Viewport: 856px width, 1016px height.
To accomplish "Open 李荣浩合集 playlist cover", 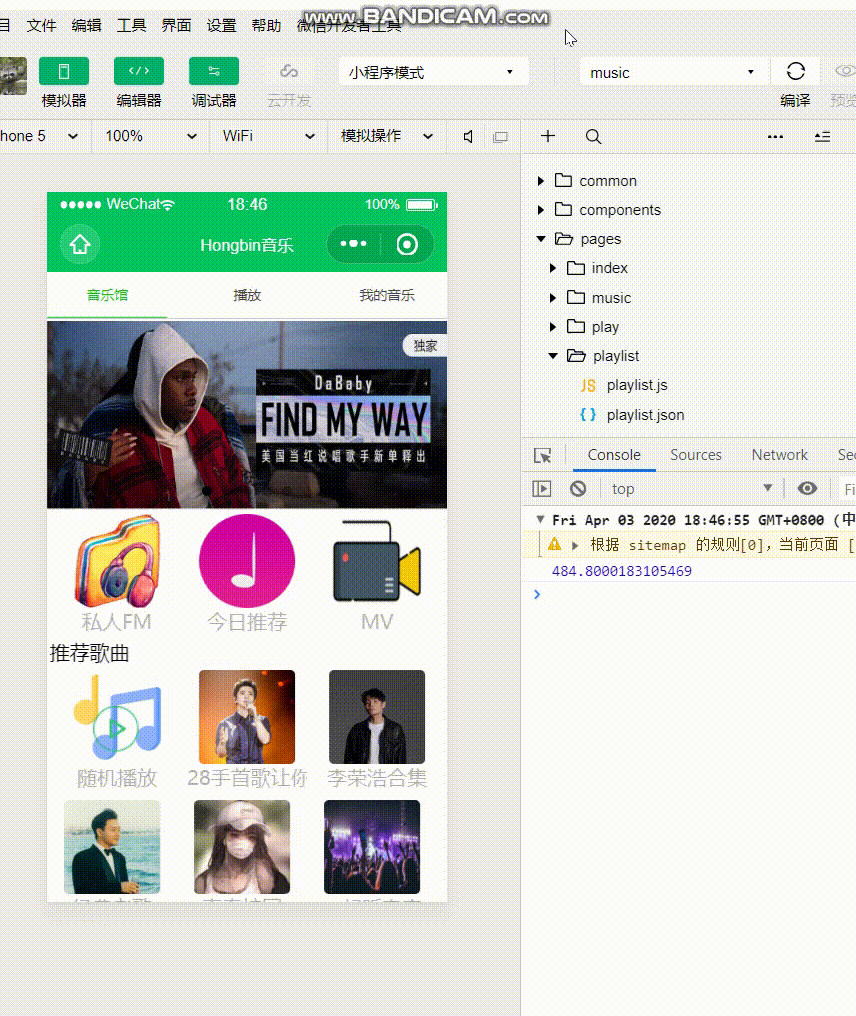I will [x=377, y=717].
